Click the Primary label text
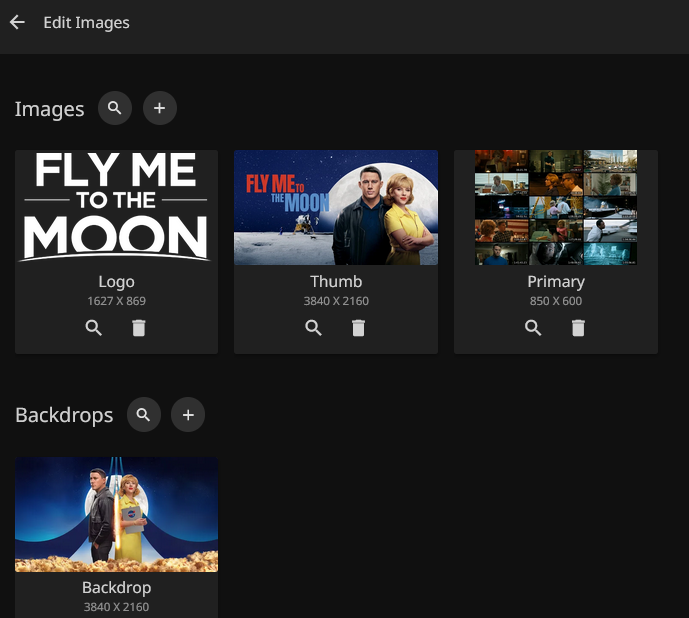This screenshot has height=618, width=689. click(555, 281)
